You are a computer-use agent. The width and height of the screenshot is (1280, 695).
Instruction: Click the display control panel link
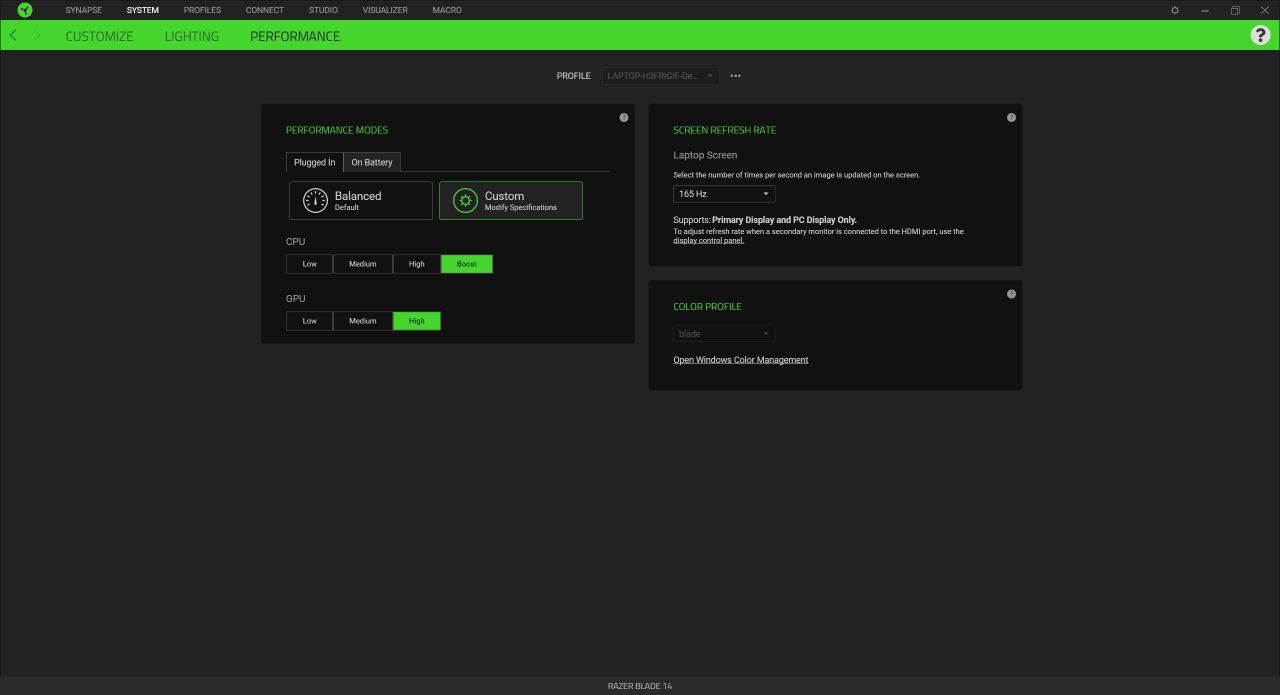pos(708,241)
